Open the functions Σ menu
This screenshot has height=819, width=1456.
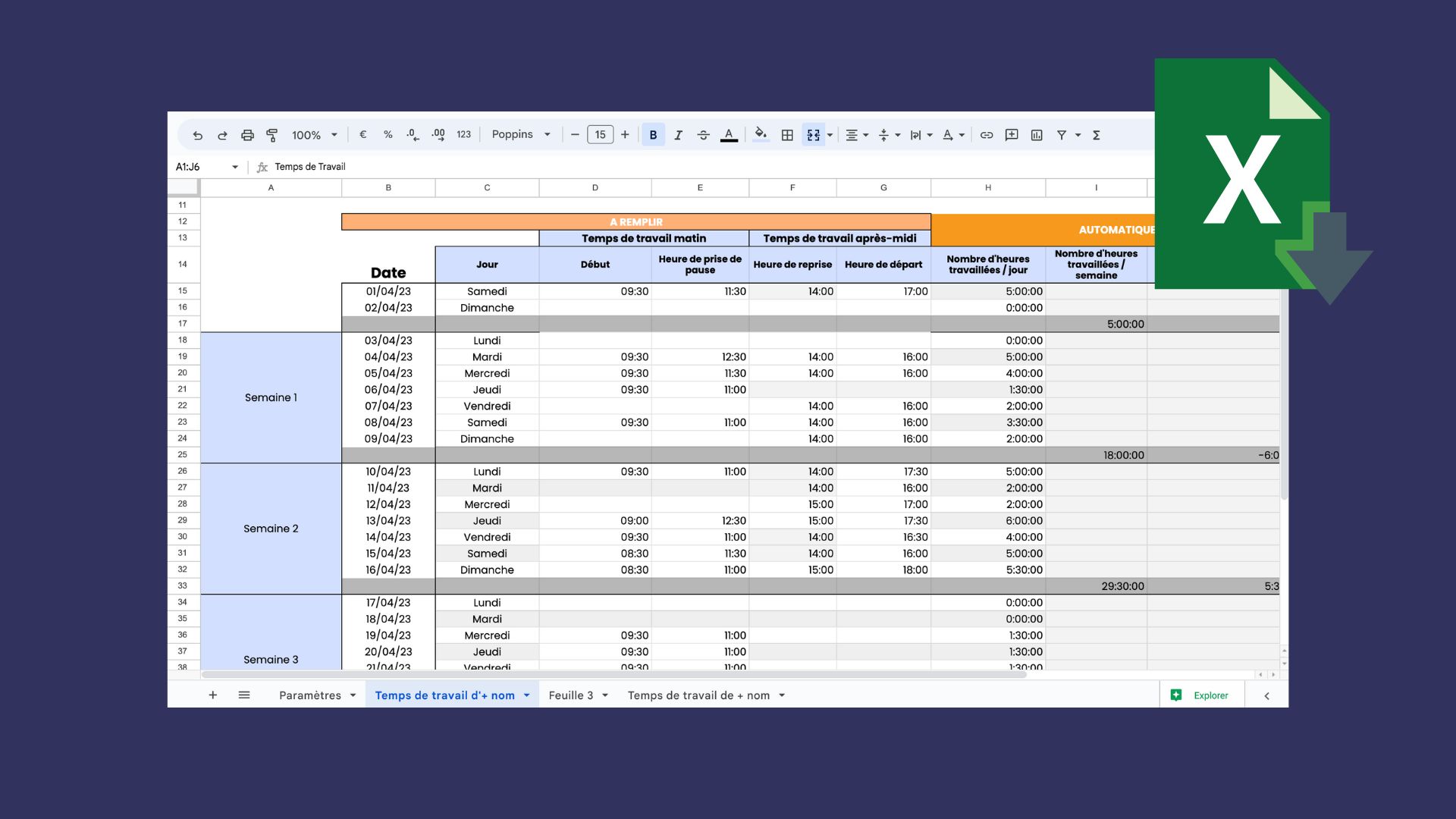tap(1096, 134)
